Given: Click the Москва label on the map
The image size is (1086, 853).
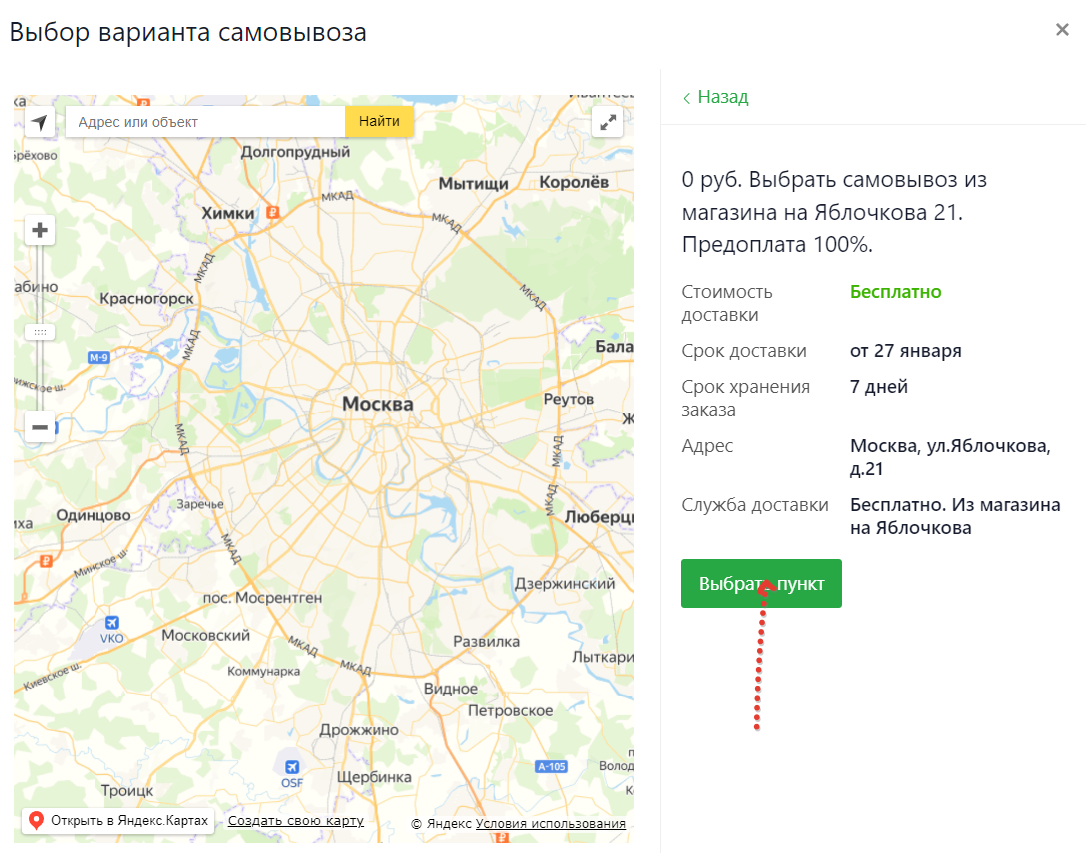Looking at the screenshot, I should 377,405.
